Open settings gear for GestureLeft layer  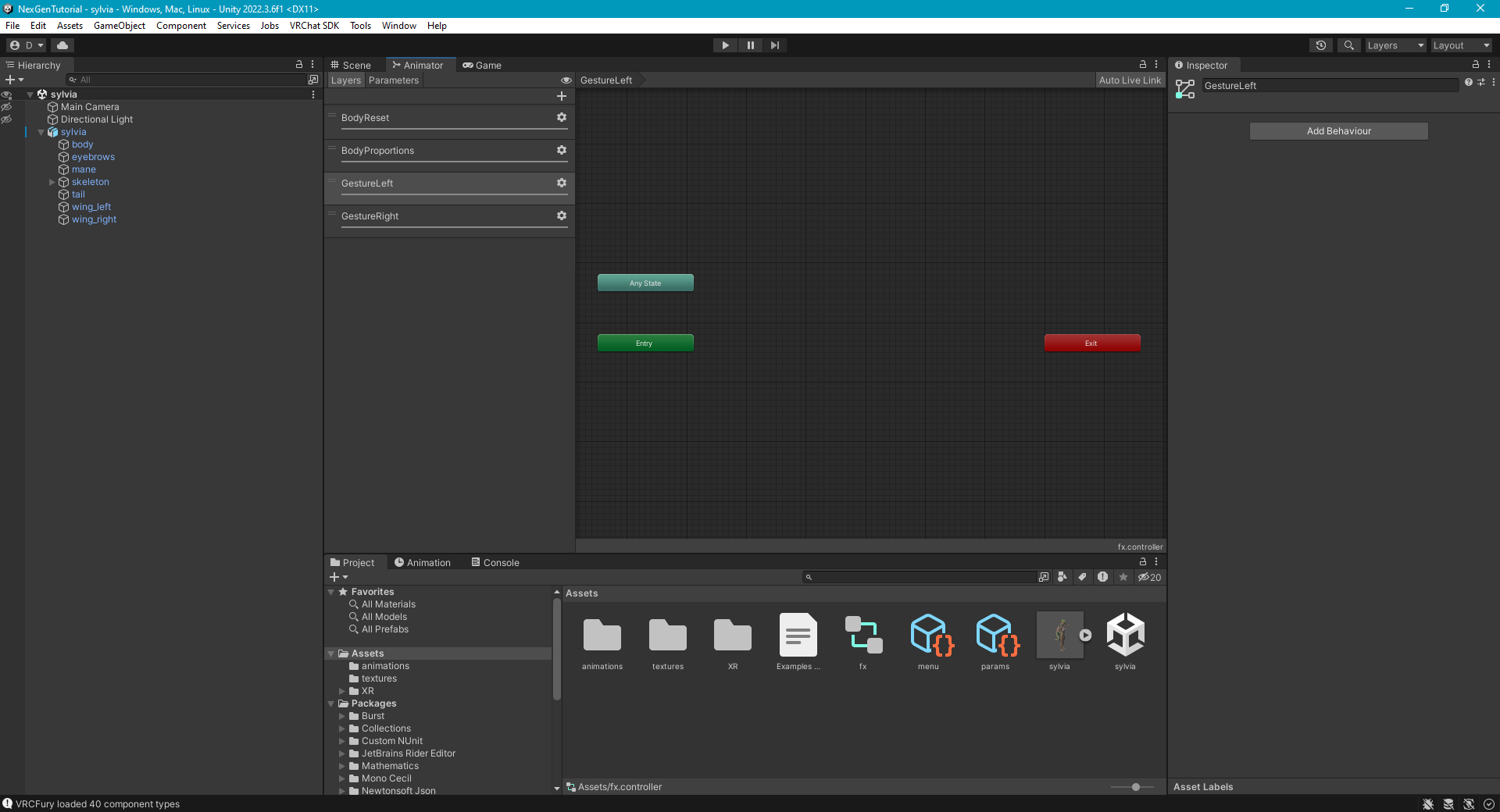click(x=561, y=183)
